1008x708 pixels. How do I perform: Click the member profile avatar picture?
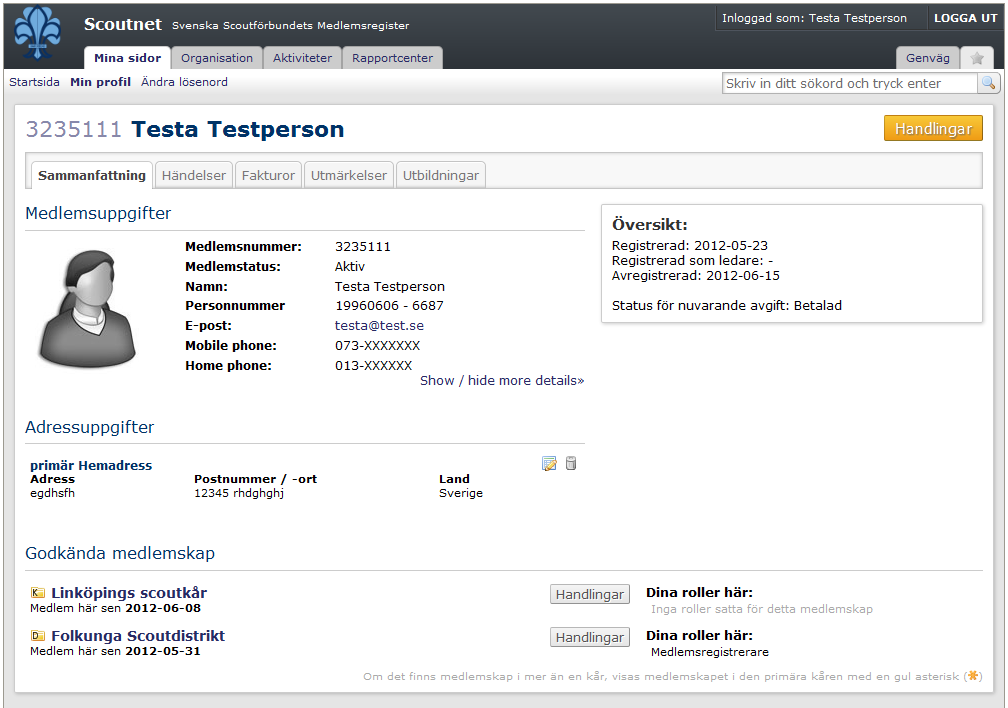[87, 308]
